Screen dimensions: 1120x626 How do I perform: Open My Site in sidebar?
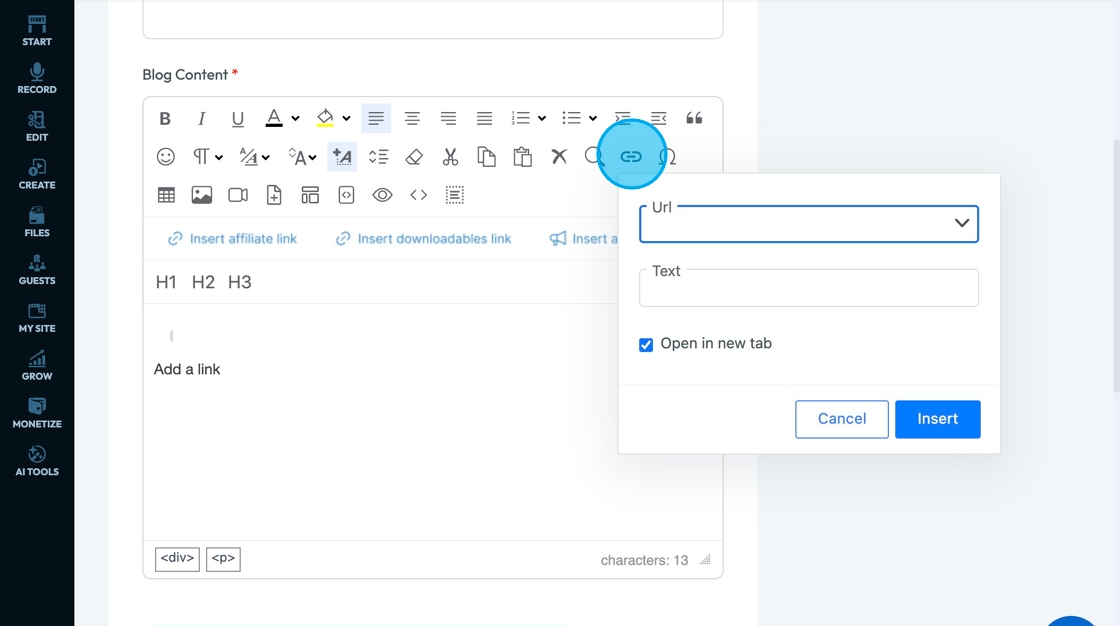[36, 319]
